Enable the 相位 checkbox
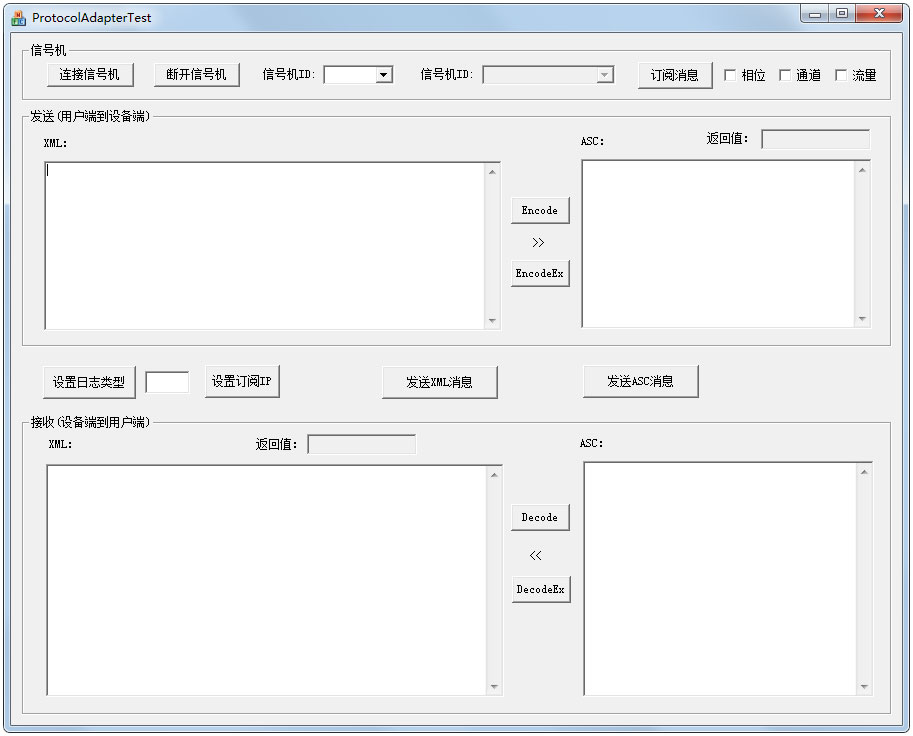The height and width of the screenshot is (736, 913). pos(730,75)
